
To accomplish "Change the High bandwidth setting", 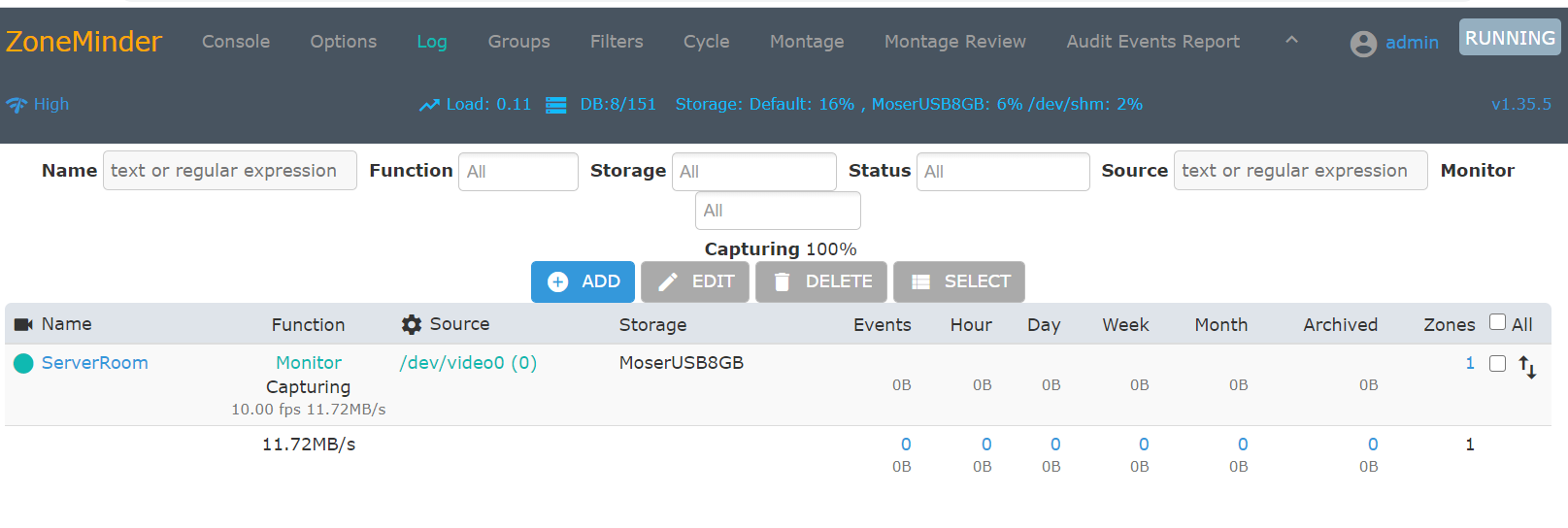I will [x=51, y=104].
